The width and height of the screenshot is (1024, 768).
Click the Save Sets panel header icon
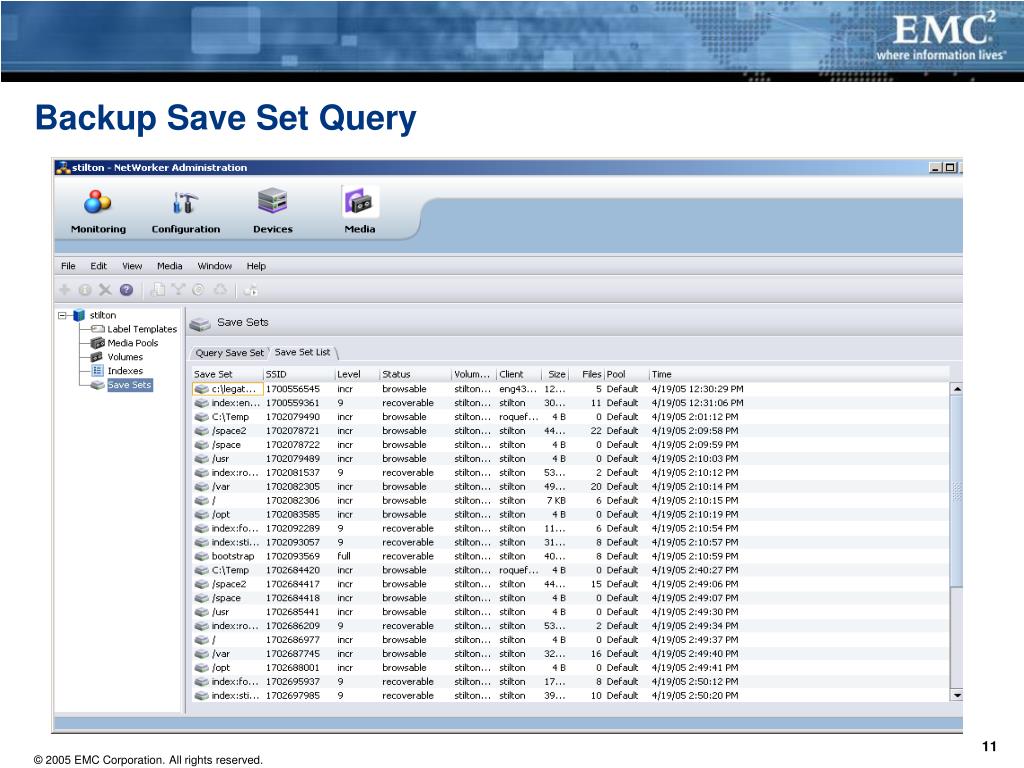[x=200, y=323]
